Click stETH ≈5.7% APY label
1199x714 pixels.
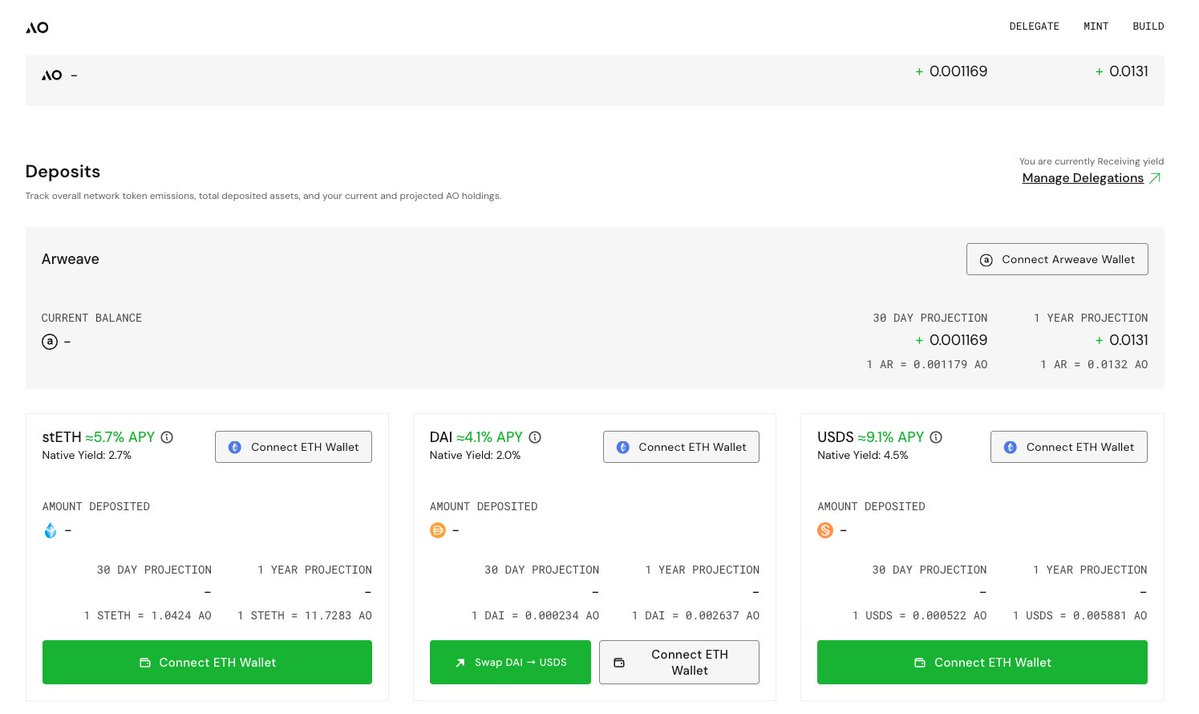pos(99,437)
